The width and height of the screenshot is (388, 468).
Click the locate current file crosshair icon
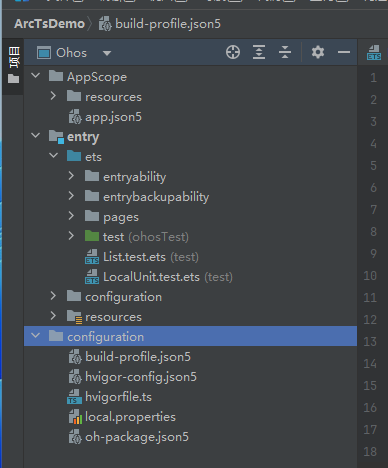(233, 52)
